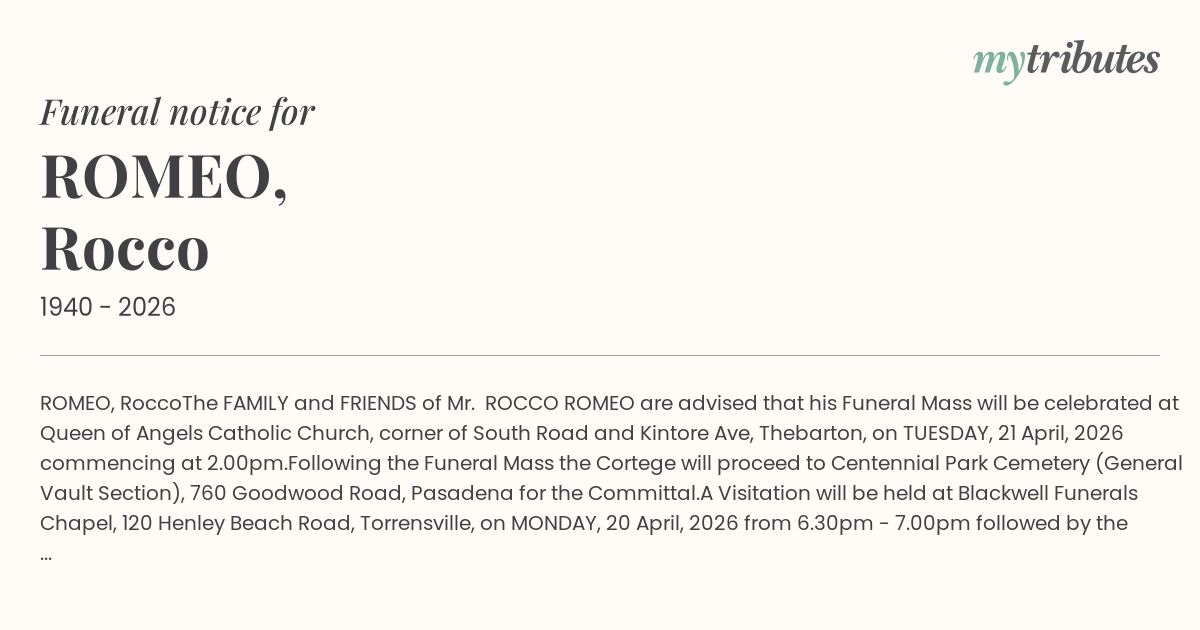The width and height of the screenshot is (1200, 630).
Task: Click the mytributes logo
Action: 1065,61
